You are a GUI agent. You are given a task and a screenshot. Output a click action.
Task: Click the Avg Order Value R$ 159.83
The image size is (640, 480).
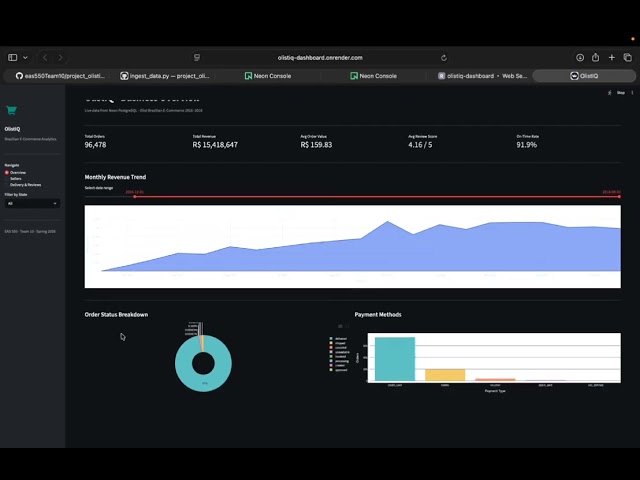(x=316, y=145)
